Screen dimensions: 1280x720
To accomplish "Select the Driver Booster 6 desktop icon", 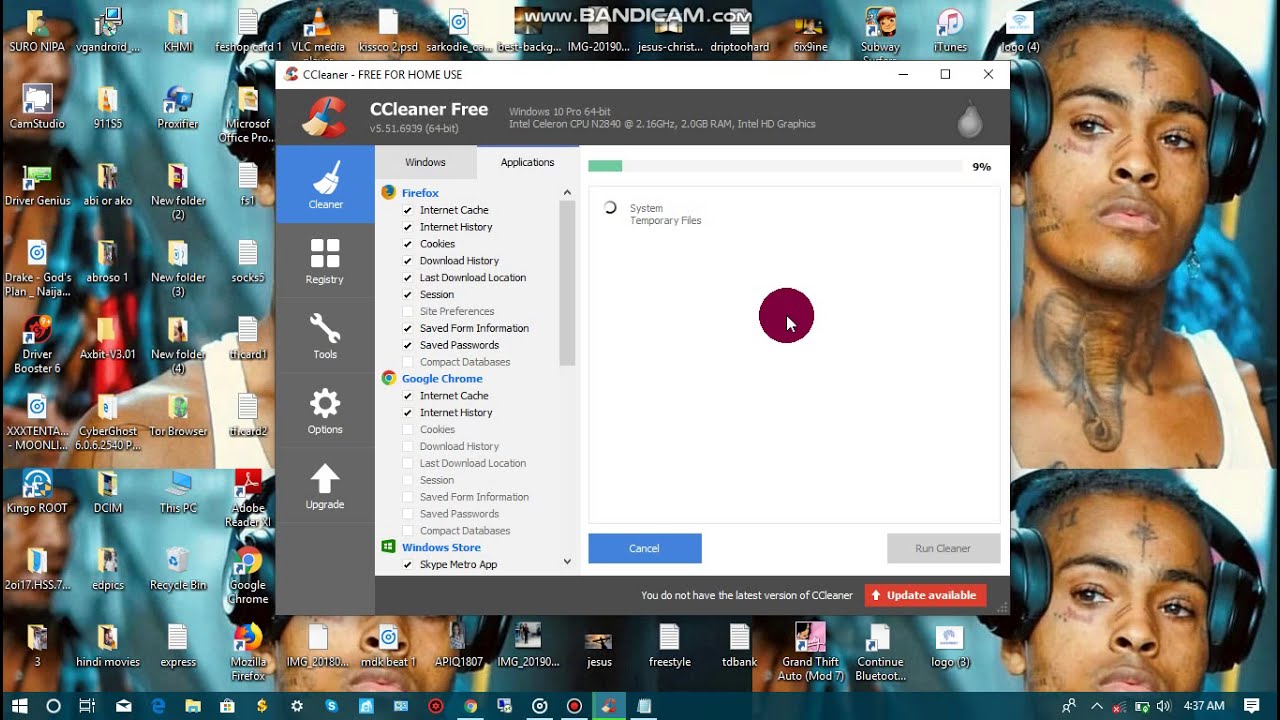I will click(37, 345).
